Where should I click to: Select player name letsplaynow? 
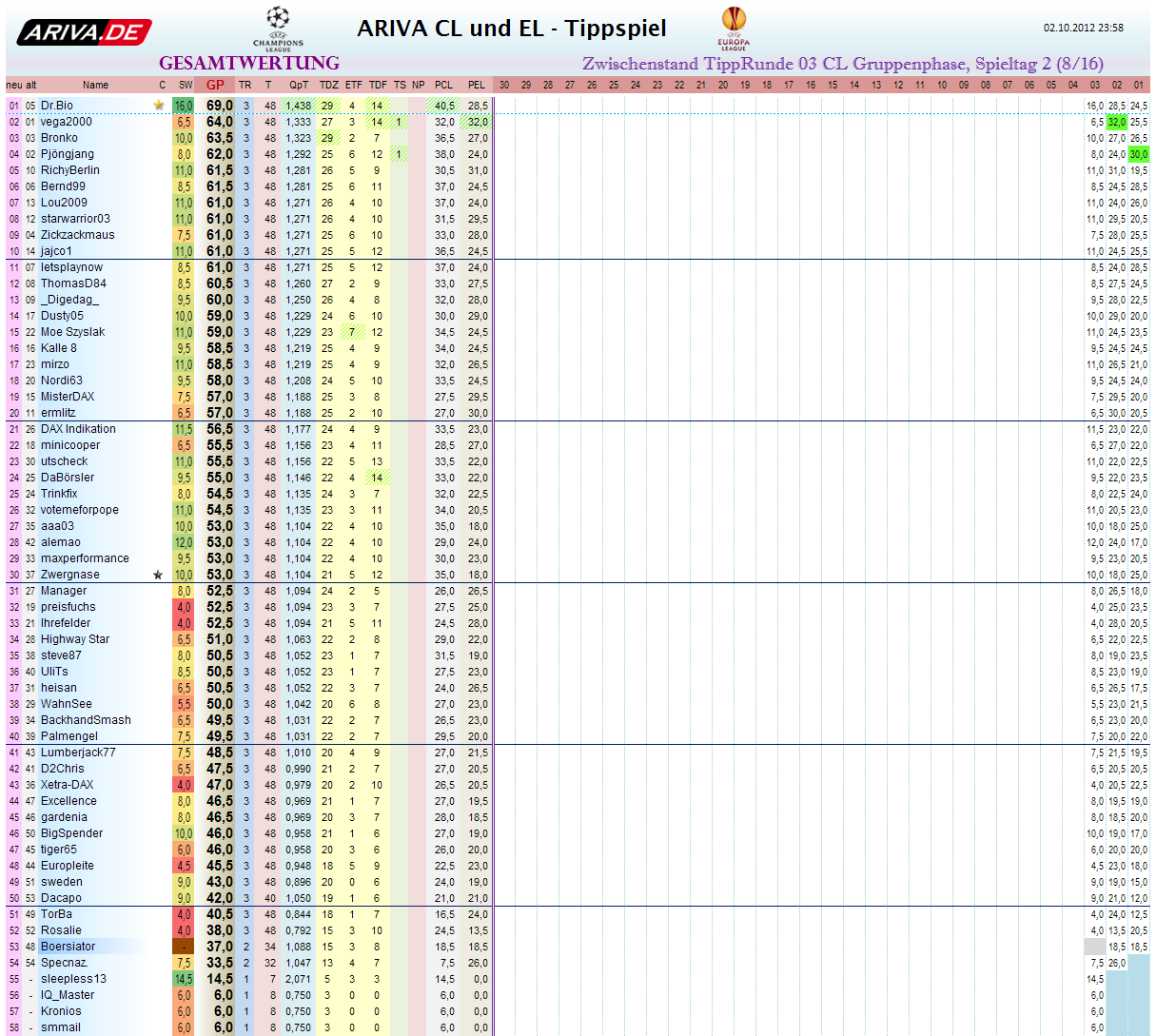click(x=71, y=267)
